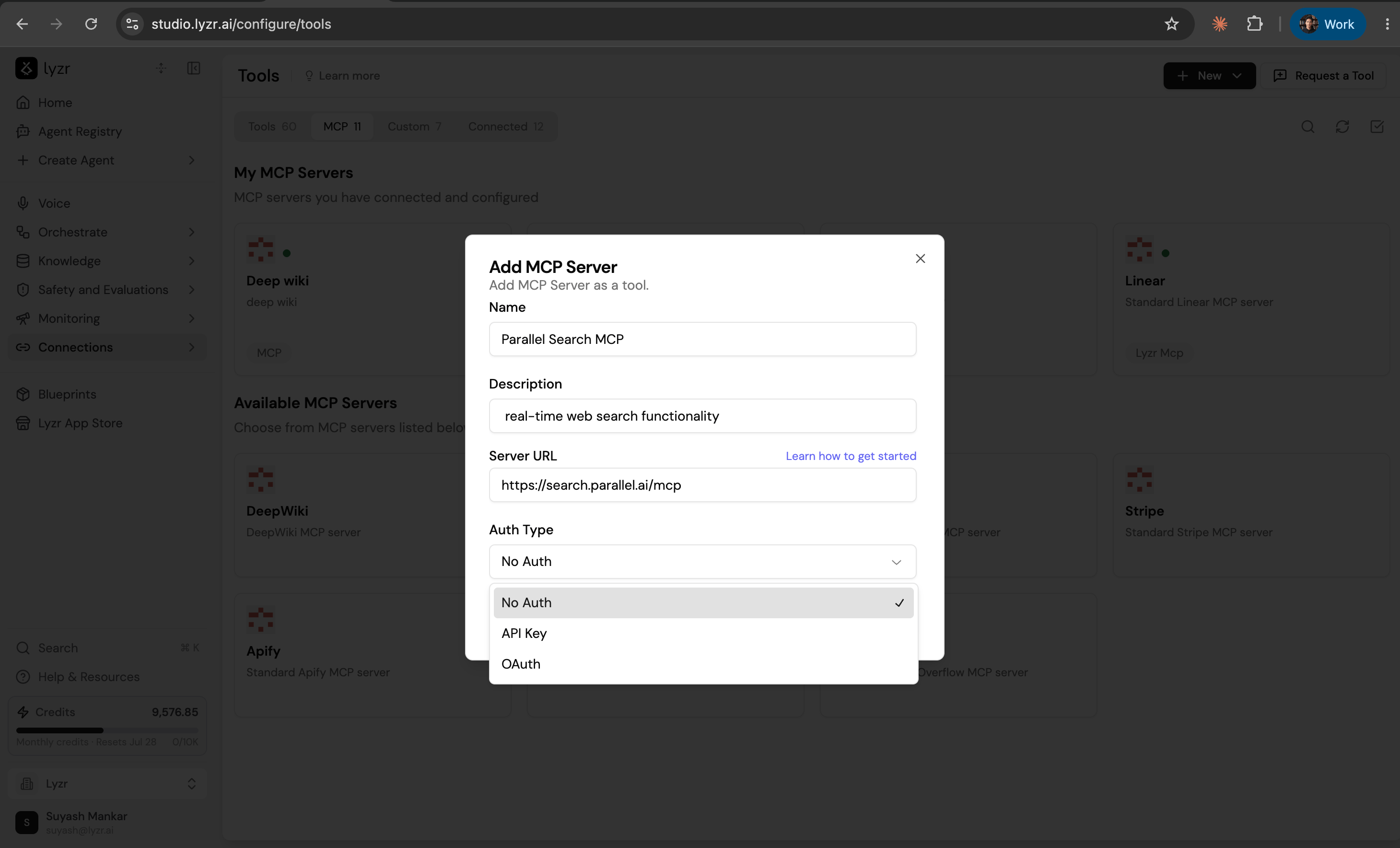This screenshot has width=1400, height=848.
Task: Click the Home house icon
Action: pos(23,102)
